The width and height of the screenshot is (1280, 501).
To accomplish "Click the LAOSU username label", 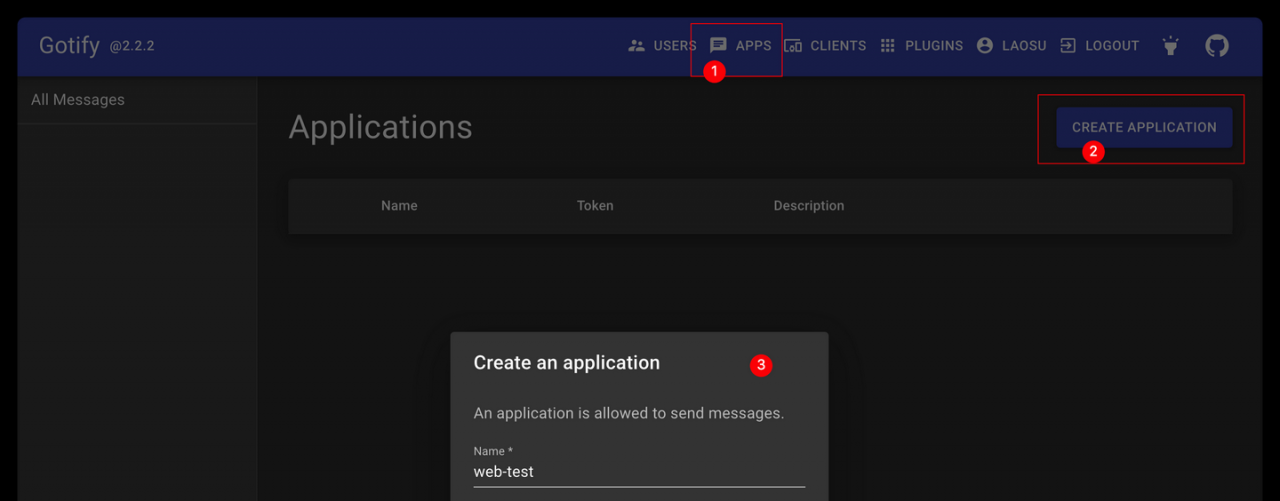I will 1026,46.
